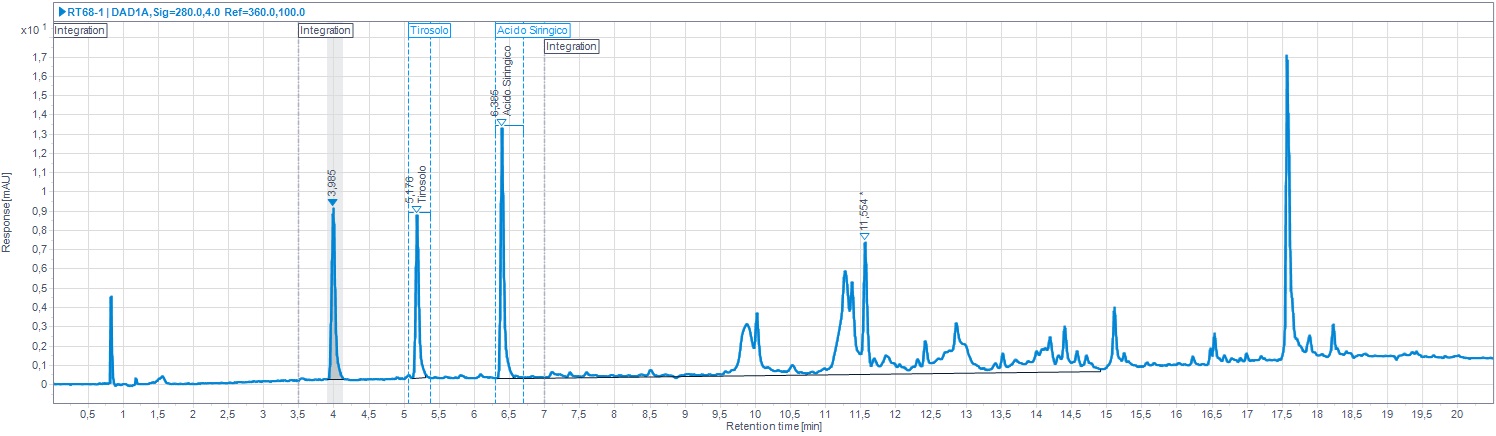Click the vertical Tirosolo peak annotation text
Image resolution: width=1496 pixels, height=436 pixels.
422,186
